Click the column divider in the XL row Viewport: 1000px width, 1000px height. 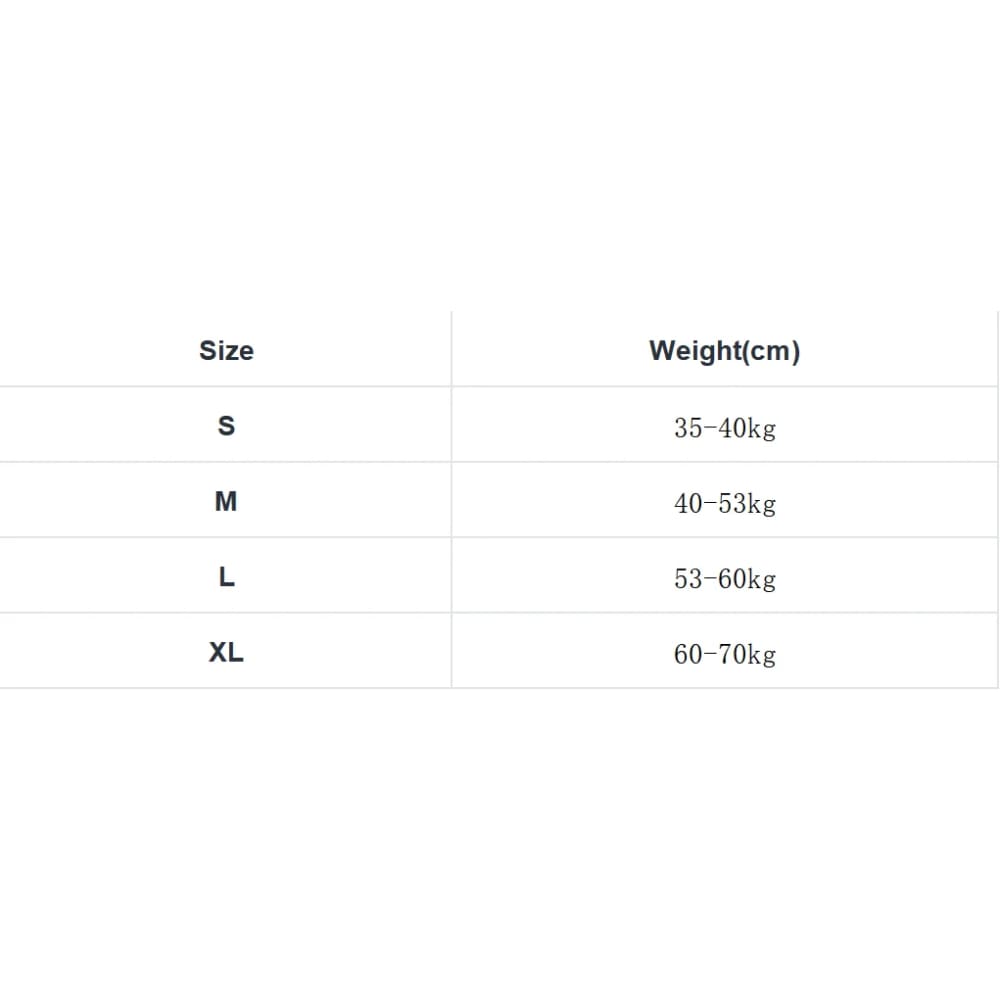point(451,652)
